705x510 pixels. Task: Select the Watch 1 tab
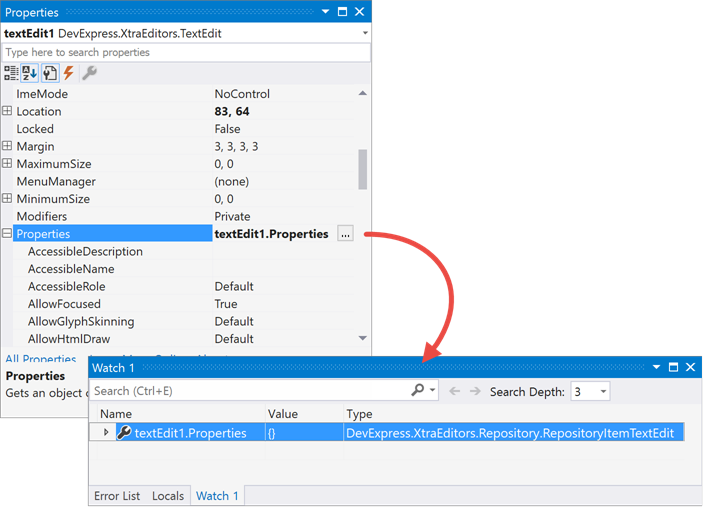pos(217,496)
